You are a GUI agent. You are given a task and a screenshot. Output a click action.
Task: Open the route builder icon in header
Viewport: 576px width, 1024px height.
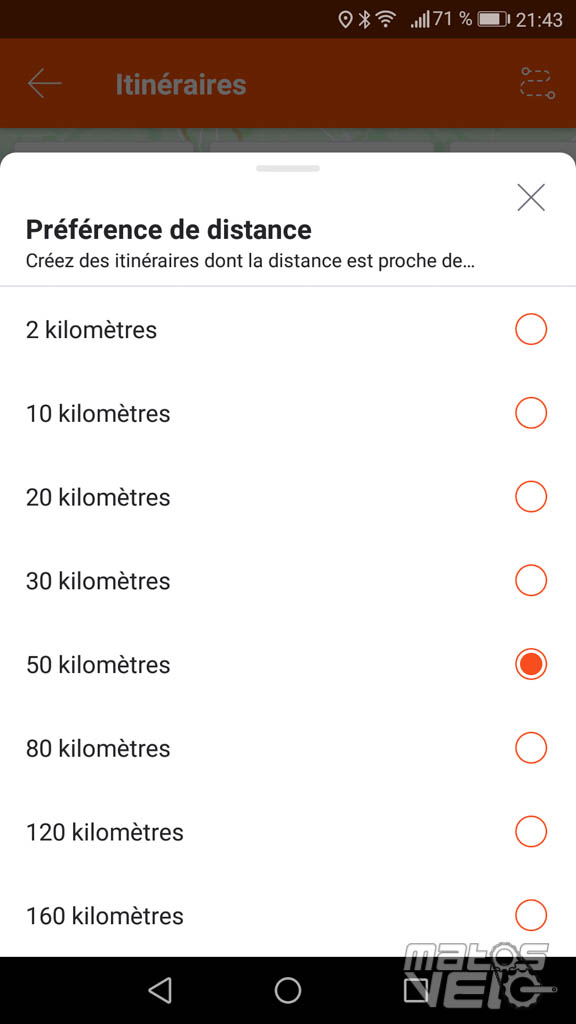[x=537, y=84]
